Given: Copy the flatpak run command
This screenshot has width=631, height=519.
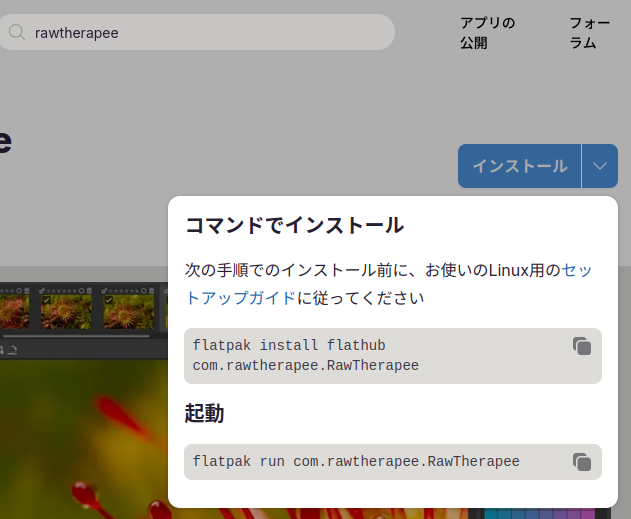Looking at the screenshot, I should [x=582, y=462].
